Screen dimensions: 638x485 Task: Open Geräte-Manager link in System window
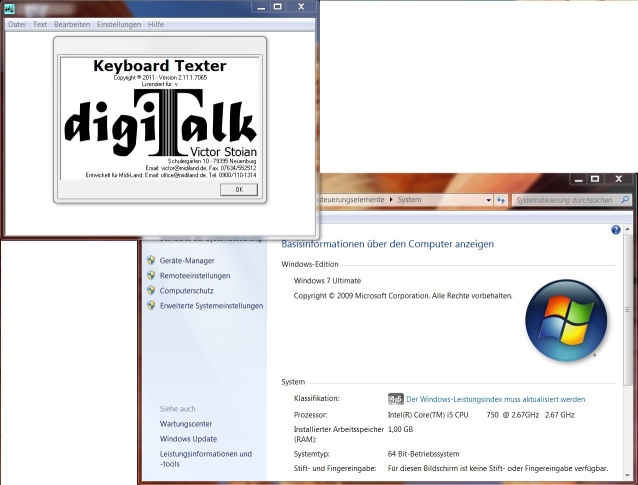[187, 260]
